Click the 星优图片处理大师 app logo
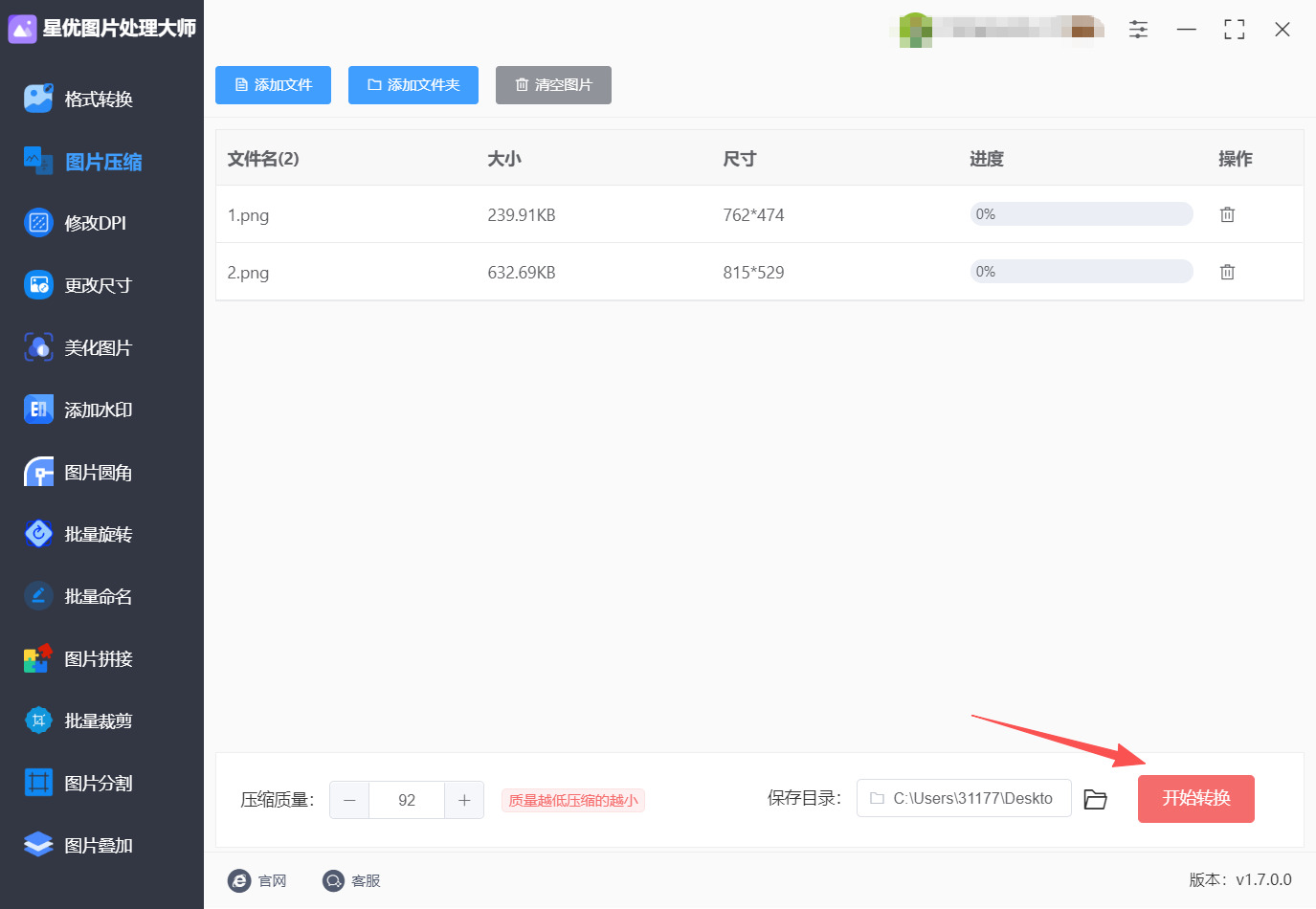1316x909 pixels. point(22,29)
